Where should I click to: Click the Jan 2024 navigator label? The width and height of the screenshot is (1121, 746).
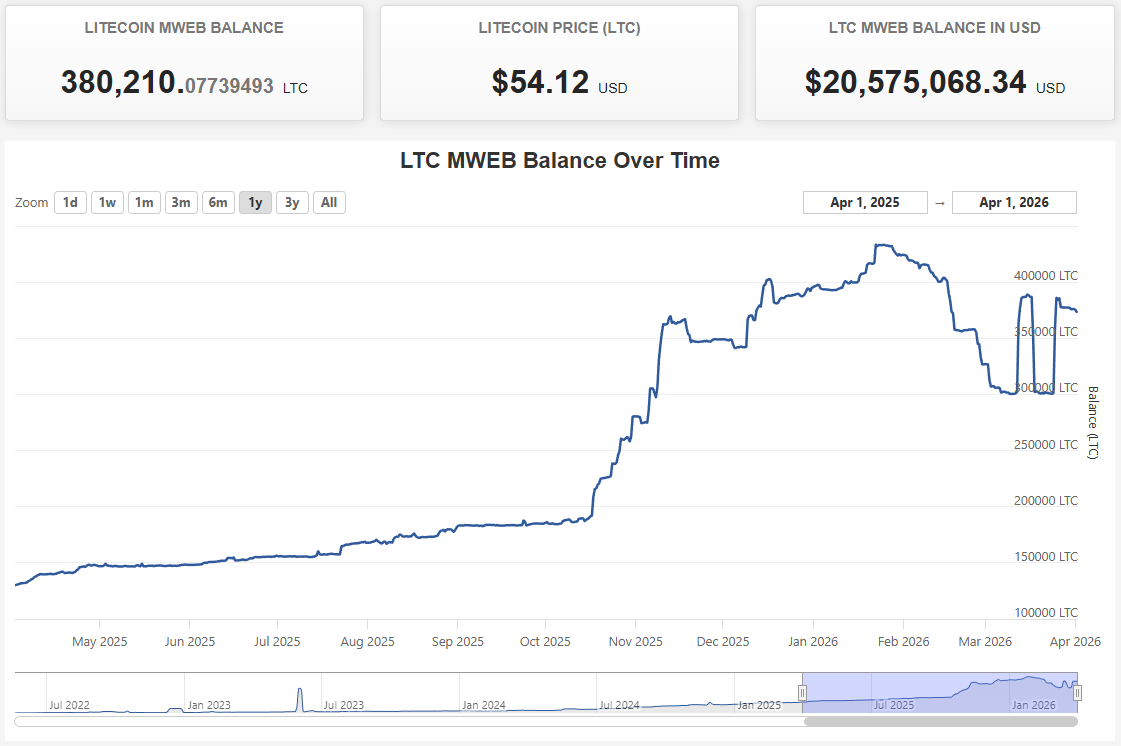483,705
